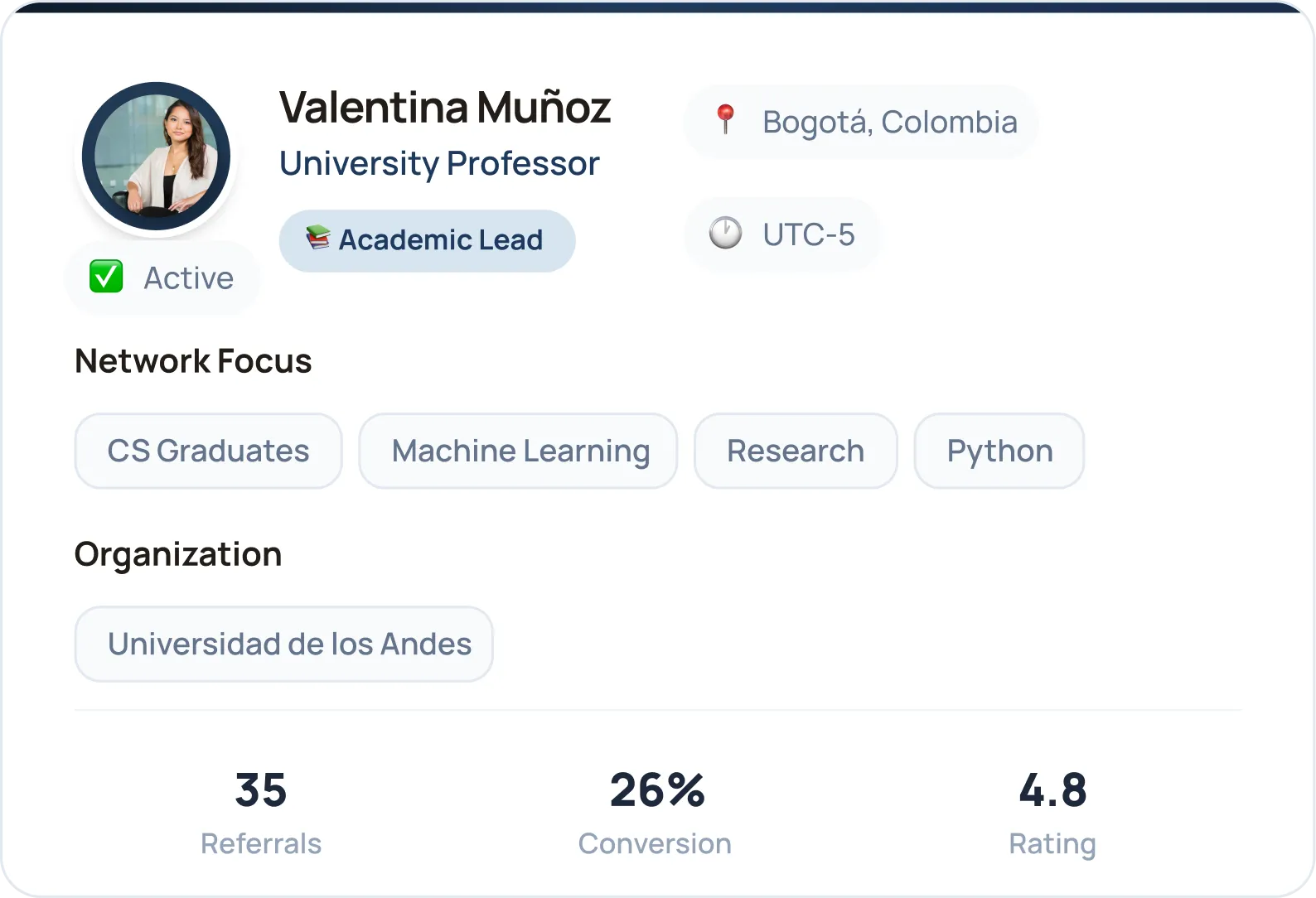Click the books icon on Academic Lead
The width and height of the screenshot is (1316, 898).
[317, 239]
